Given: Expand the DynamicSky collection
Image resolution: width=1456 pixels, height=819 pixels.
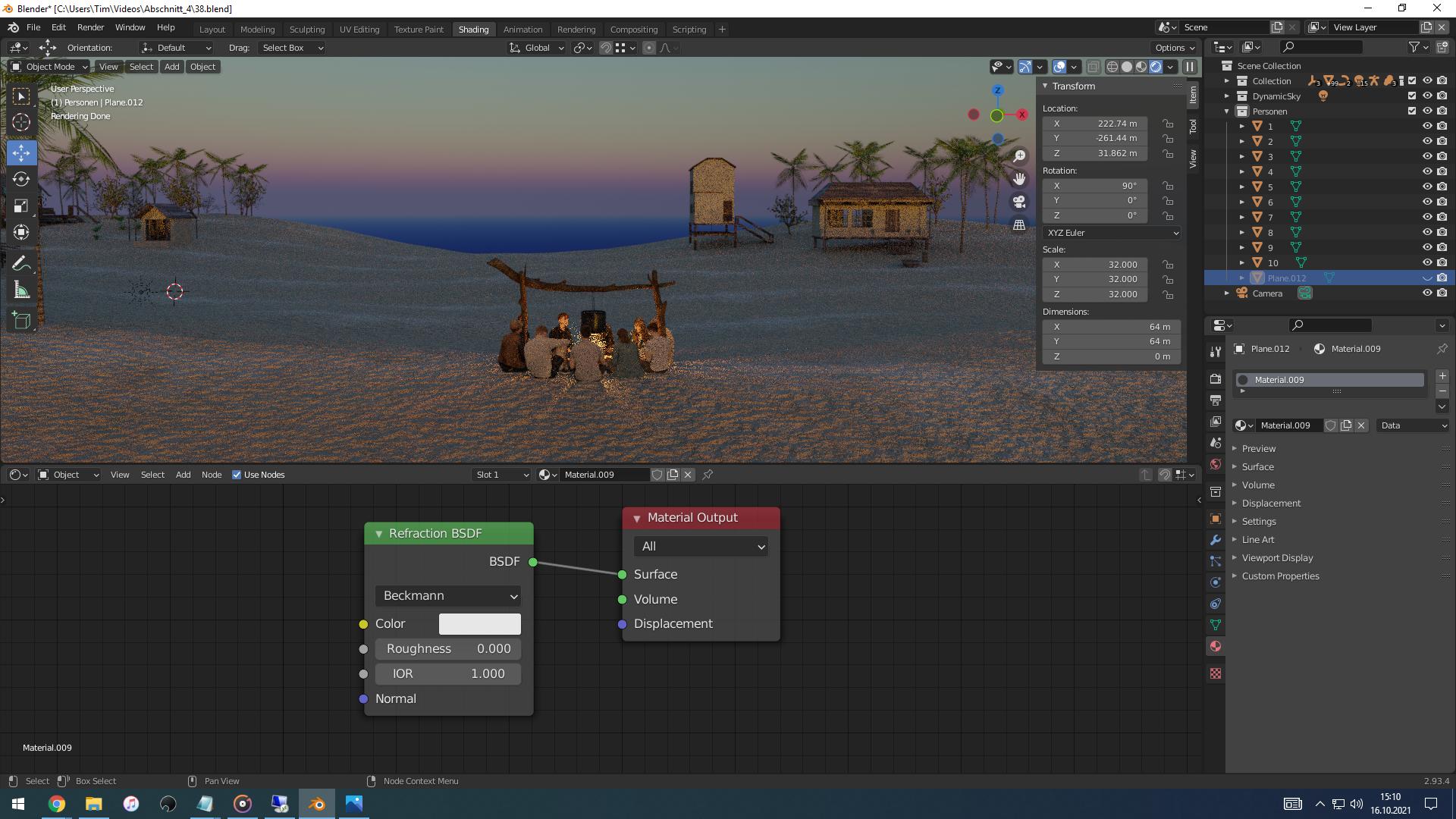Looking at the screenshot, I should [1227, 96].
